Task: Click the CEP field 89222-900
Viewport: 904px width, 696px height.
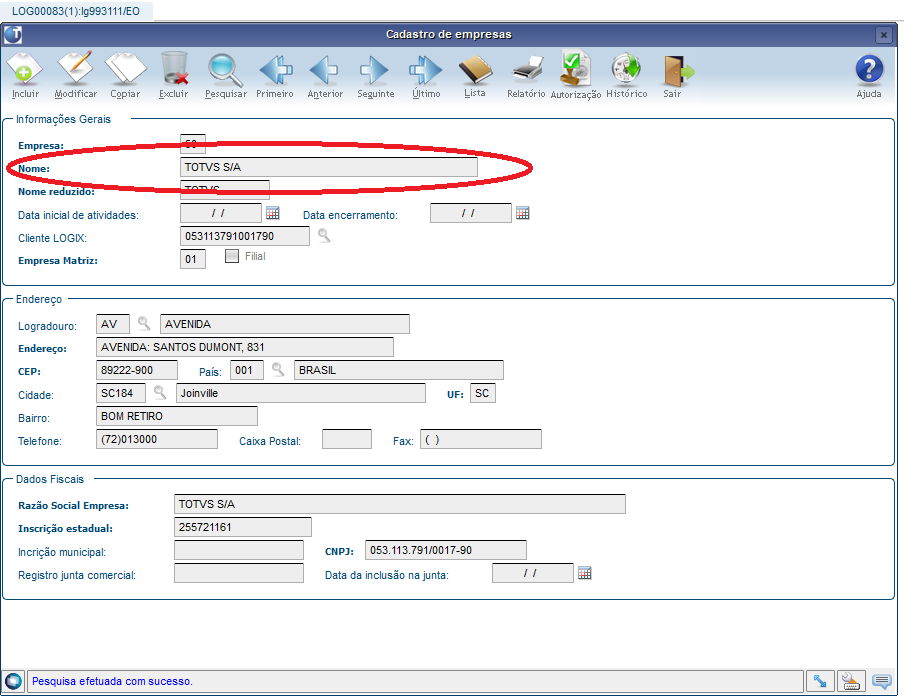Action: click(137, 370)
